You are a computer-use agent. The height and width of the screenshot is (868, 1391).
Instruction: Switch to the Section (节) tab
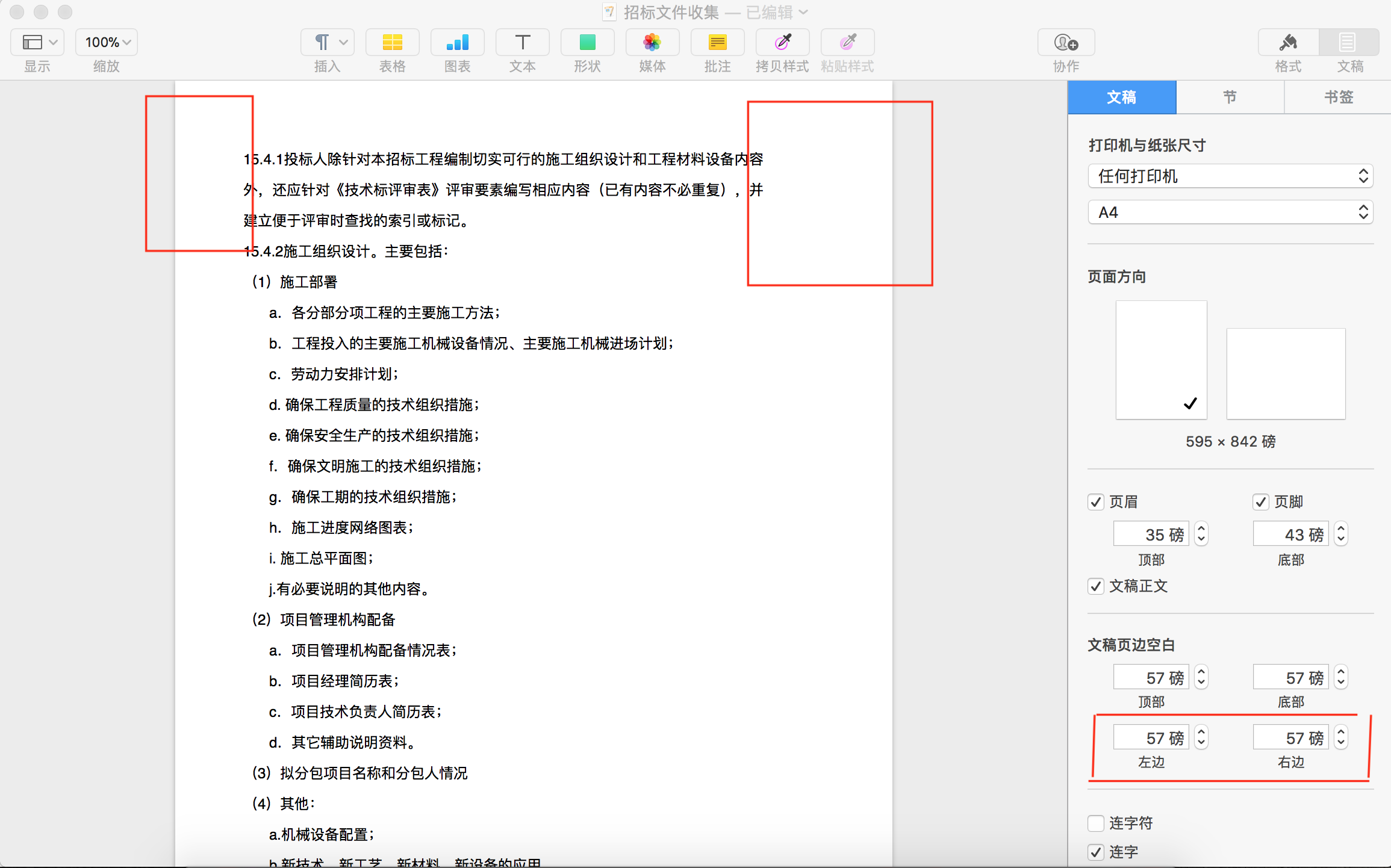pos(1230,98)
